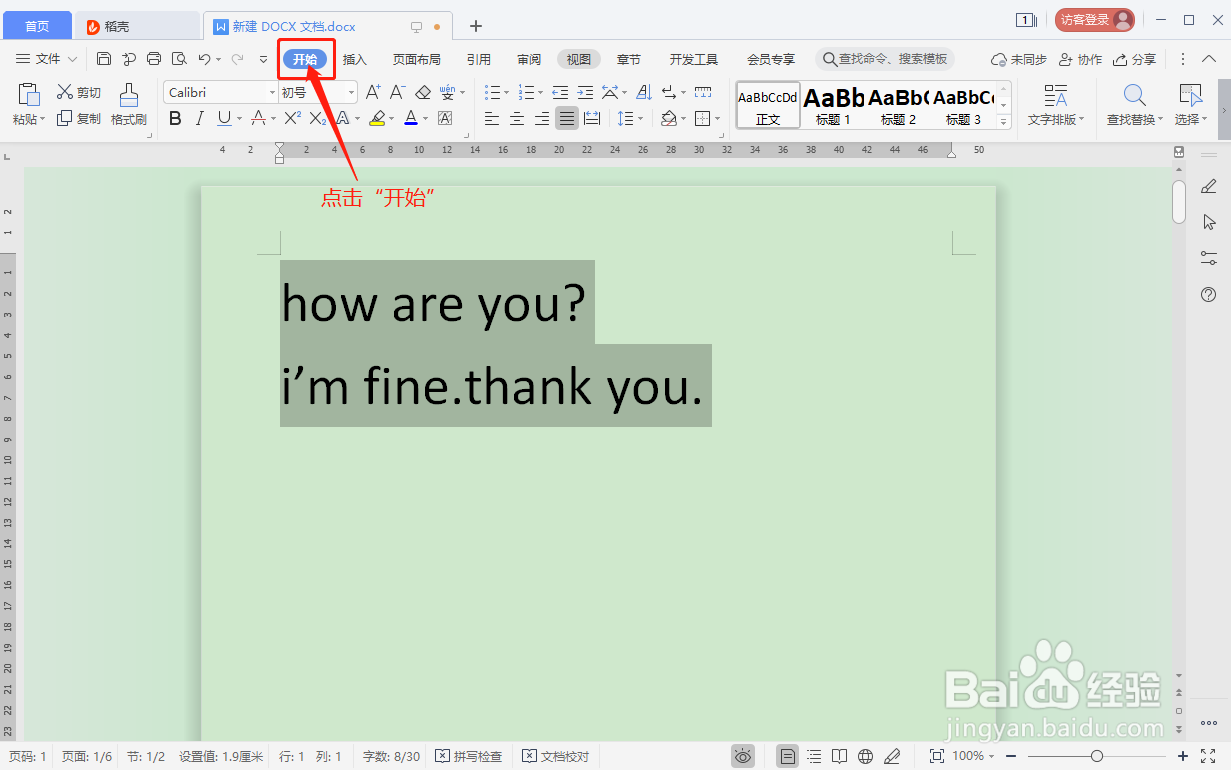The image size is (1231, 770).
Task: Copy the selection with 复制
Action: click(78, 119)
